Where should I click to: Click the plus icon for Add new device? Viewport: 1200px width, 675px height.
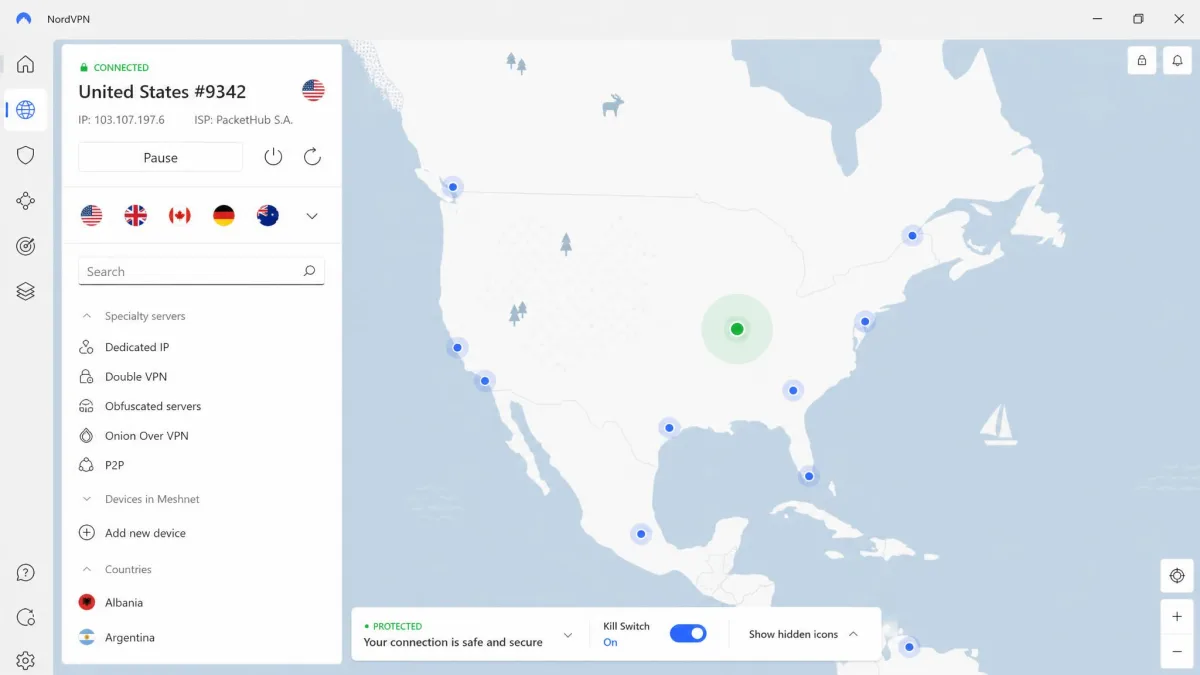(86, 533)
